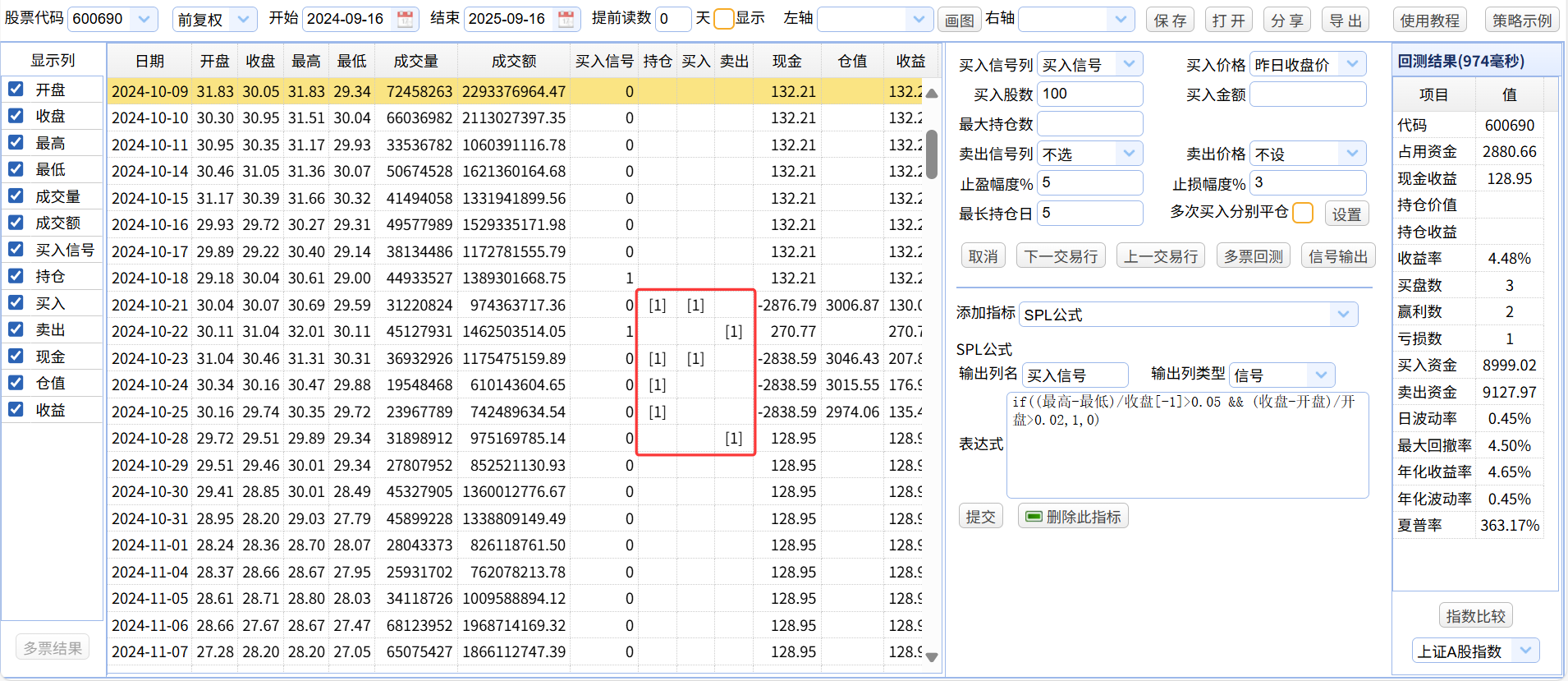Open the start date calendar picker
1568x681 pixels.
pos(405,20)
